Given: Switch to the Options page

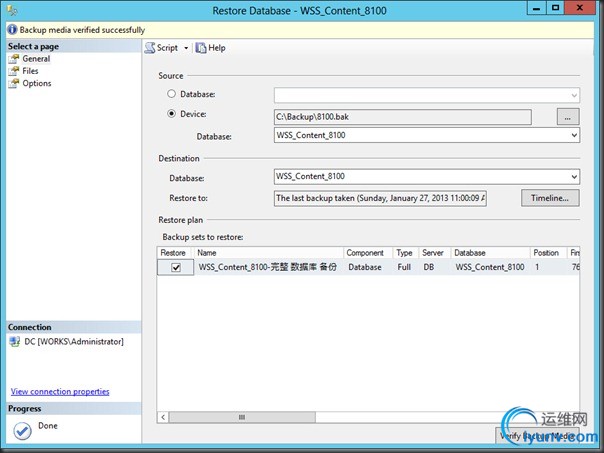Looking at the screenshot, I should point(37,83).
